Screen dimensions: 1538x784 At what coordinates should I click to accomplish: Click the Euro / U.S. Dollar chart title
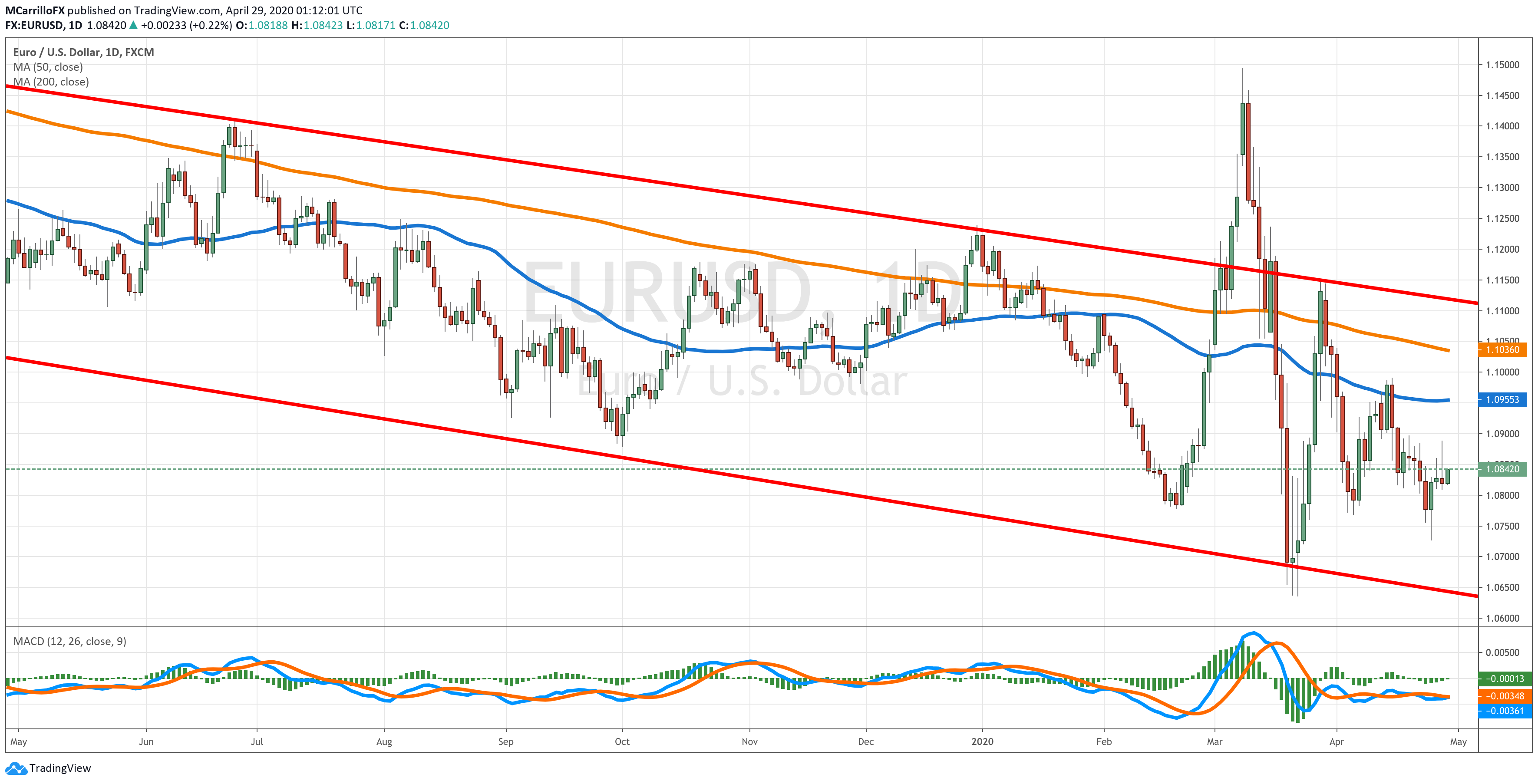(83, 52)
